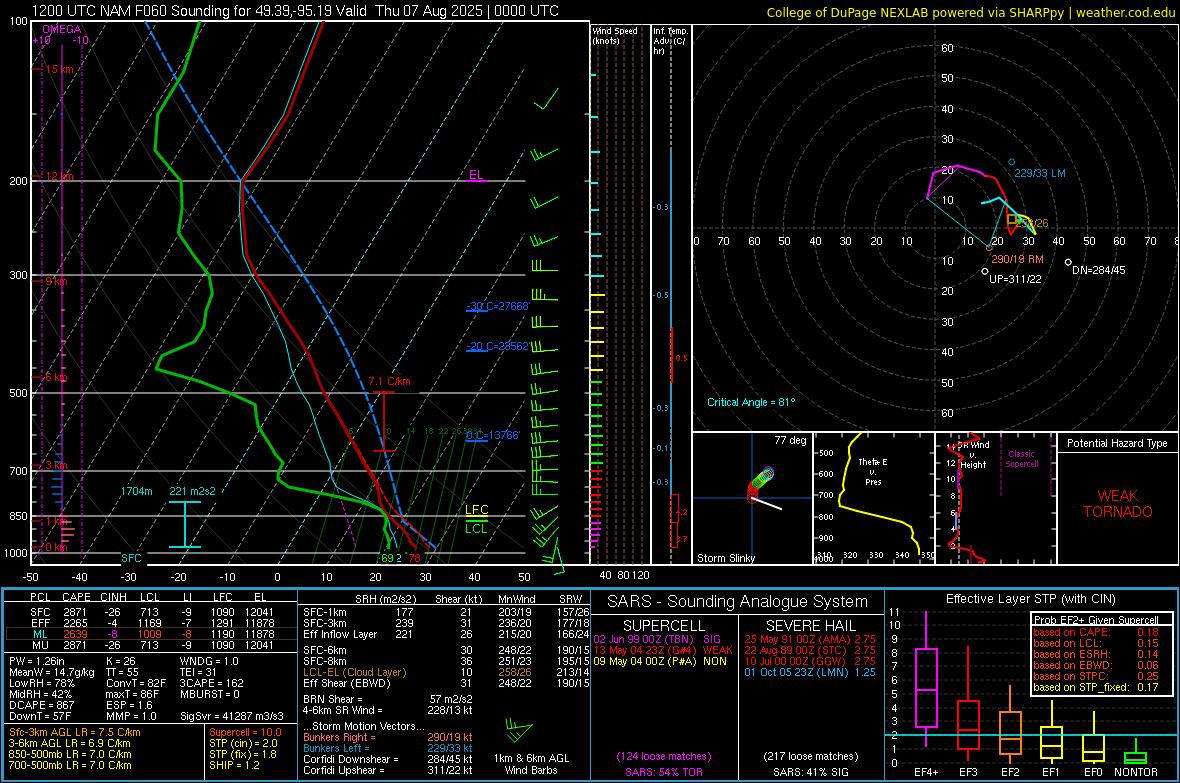Screen dimensions: 1180x783
Task: Click the 0 C=13766' height label
Action: (493, 435)
